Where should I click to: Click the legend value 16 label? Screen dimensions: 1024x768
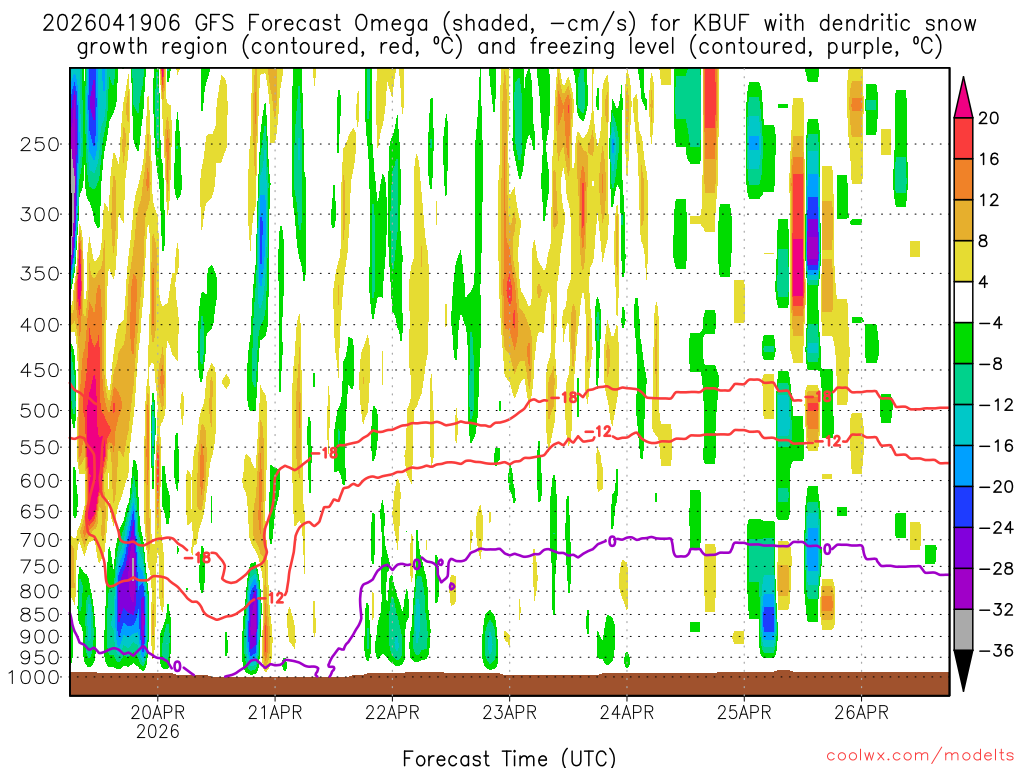(x=988, y=159)
